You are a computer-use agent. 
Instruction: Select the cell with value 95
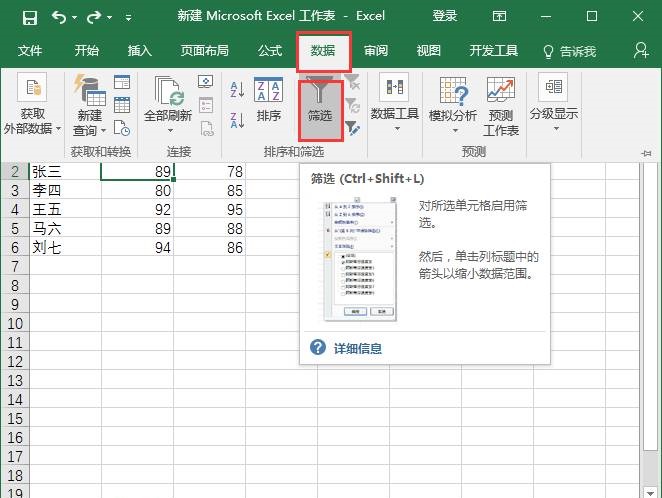click(209, 209)
